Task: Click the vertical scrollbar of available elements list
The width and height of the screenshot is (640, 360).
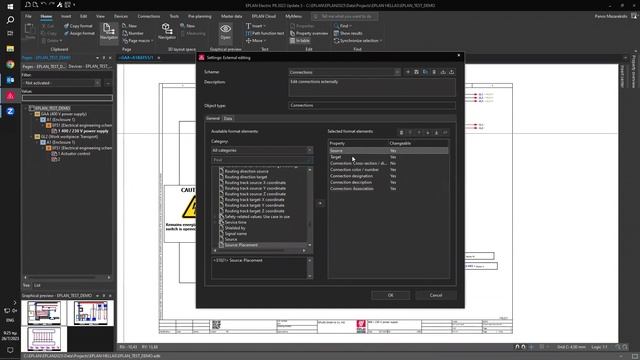Action: pos(309,207)
